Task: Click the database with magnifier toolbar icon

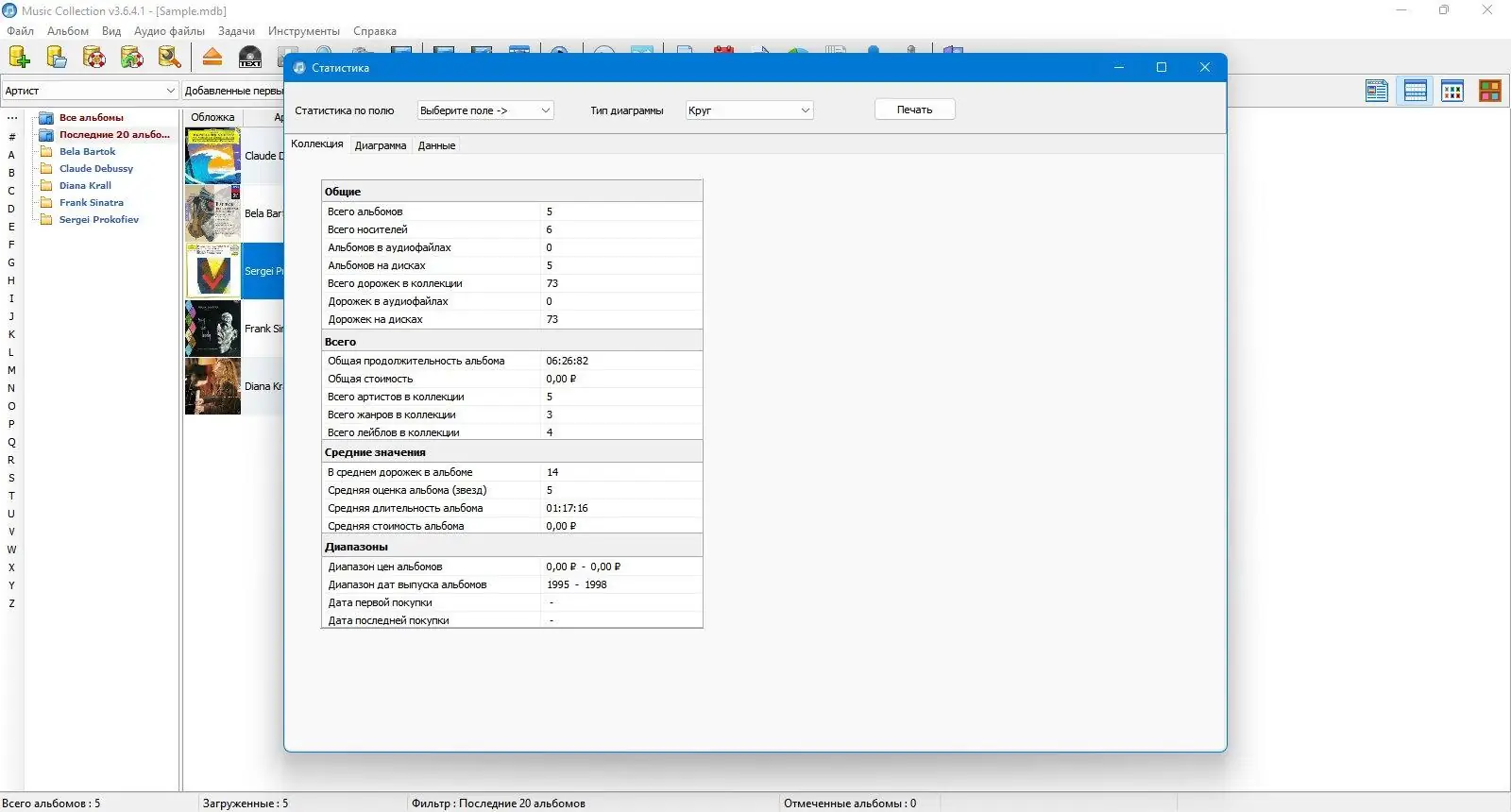Action: pos(170,57)
